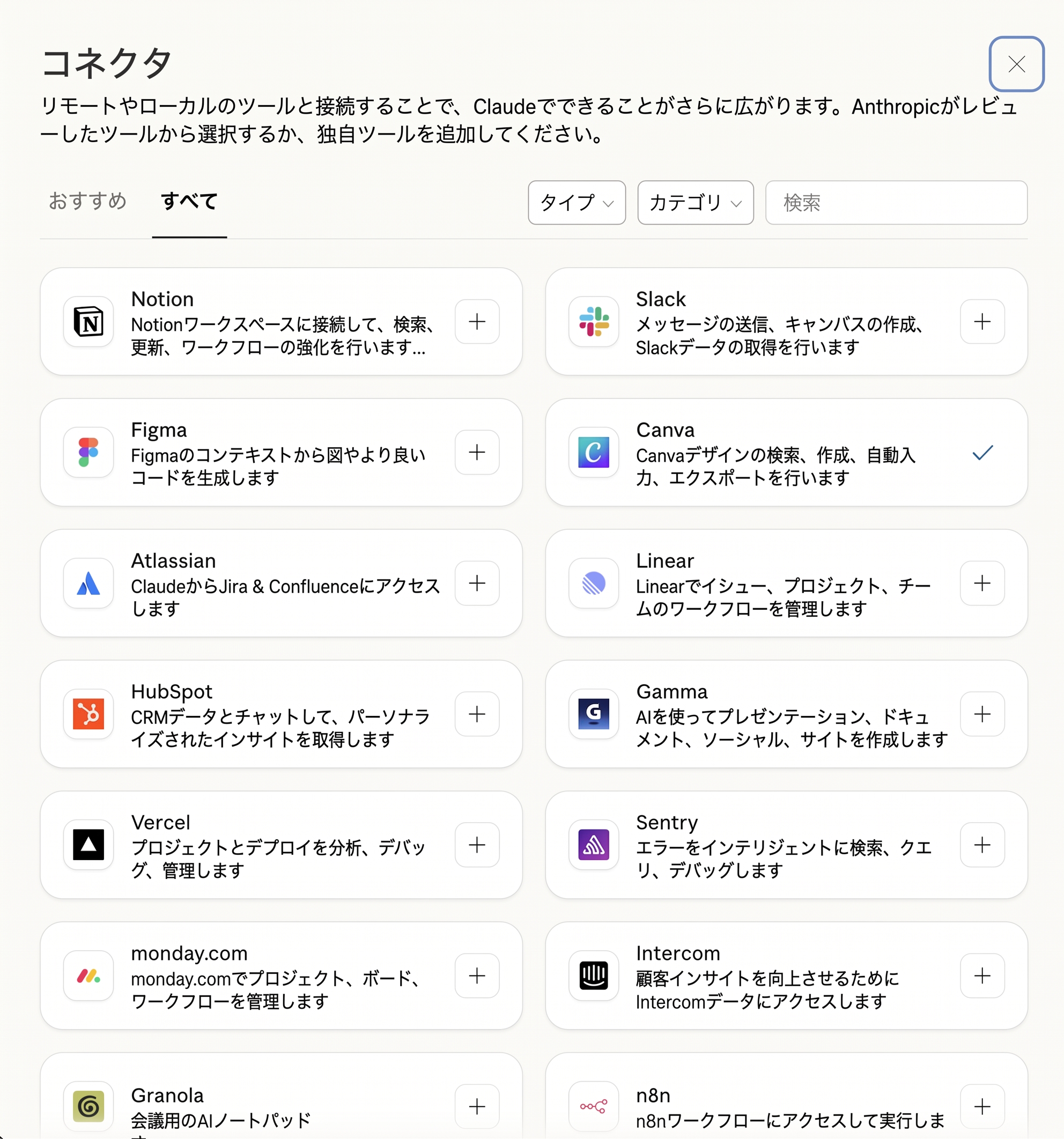Click the Notion logo icon
Viewport: 1064px width, 1139px height.
click(88, 321)
